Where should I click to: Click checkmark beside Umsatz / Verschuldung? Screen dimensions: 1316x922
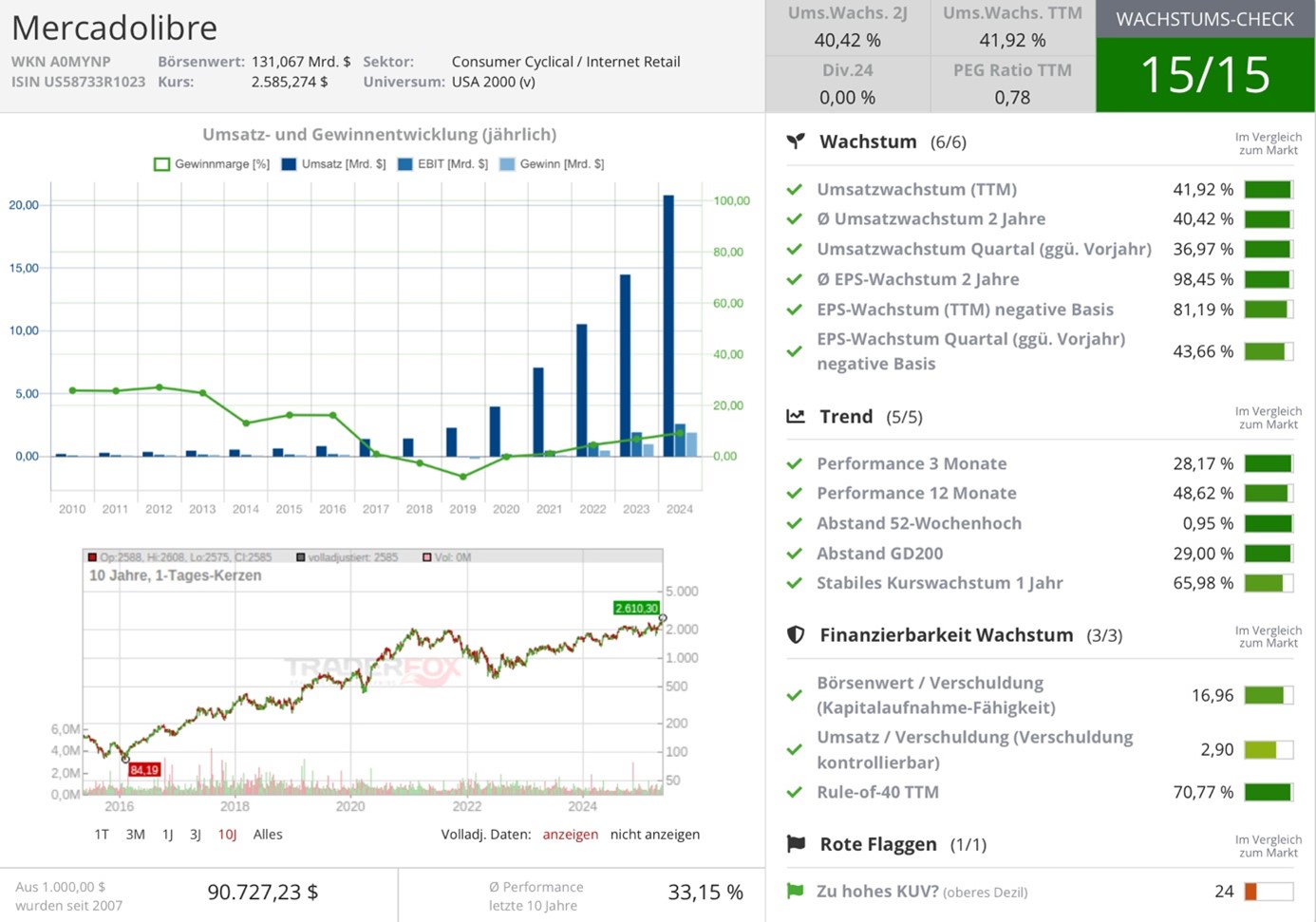(795, 749)
